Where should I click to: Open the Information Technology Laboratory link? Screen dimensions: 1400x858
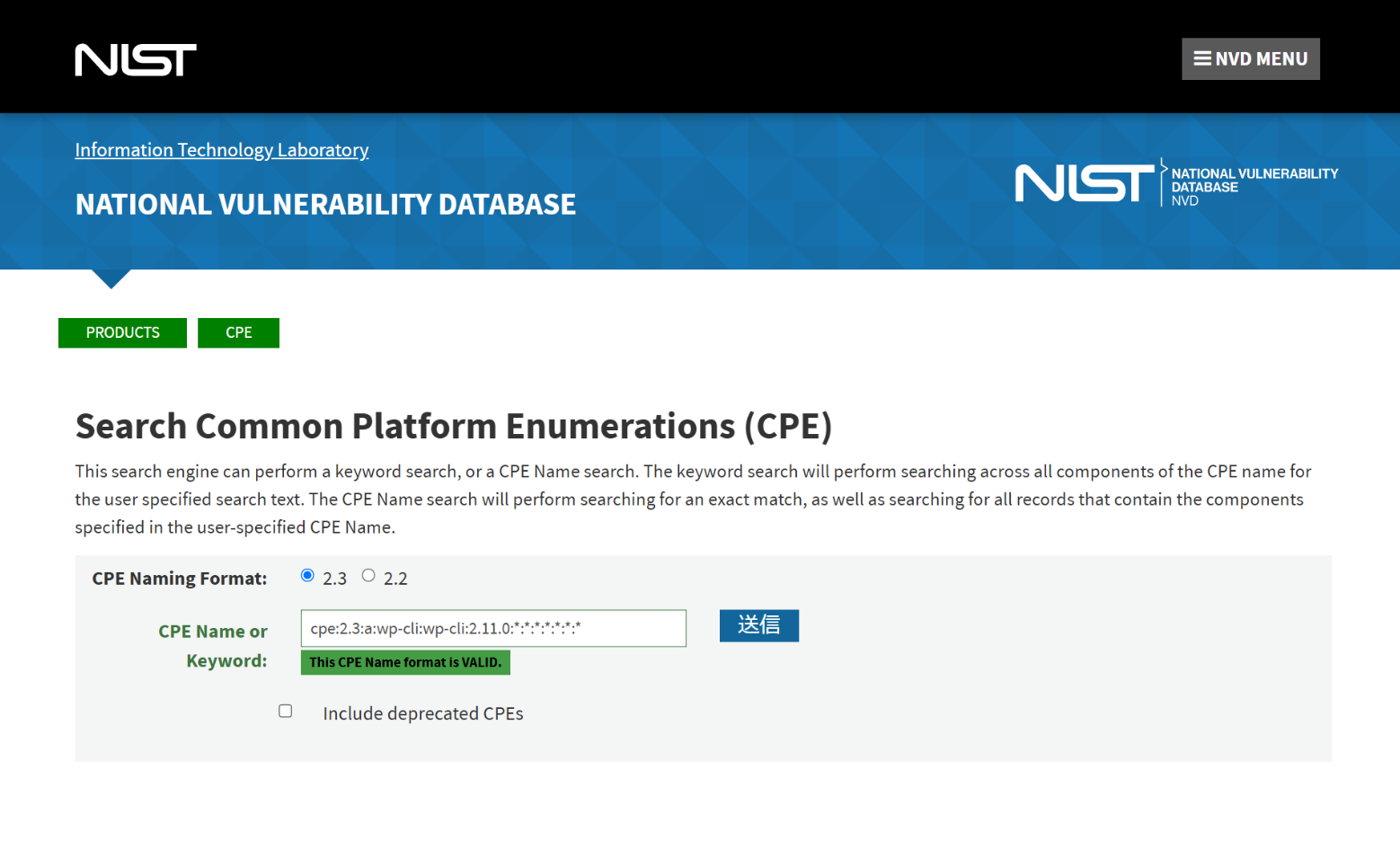222,150
